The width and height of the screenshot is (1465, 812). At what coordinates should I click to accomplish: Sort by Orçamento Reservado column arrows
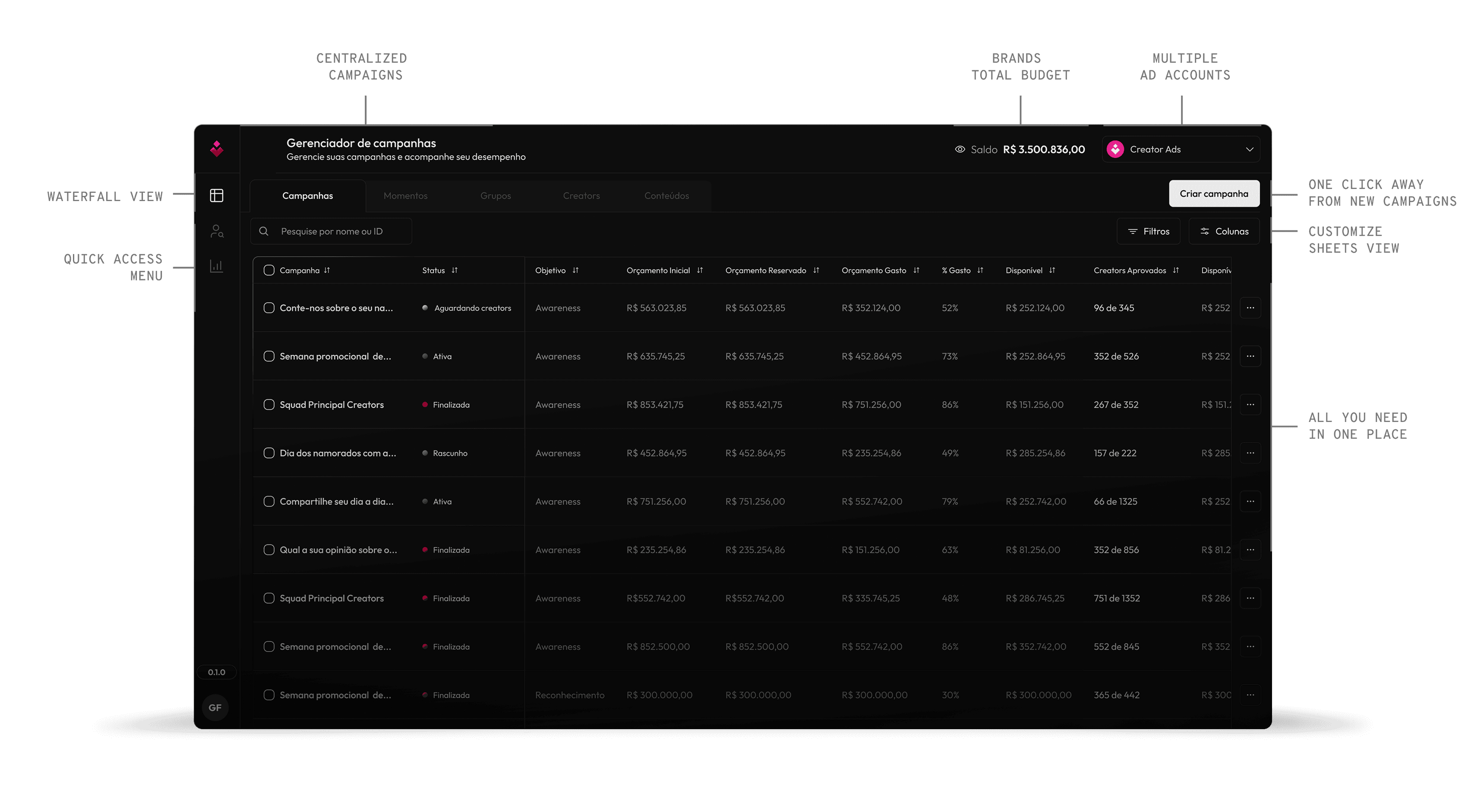[816, 271]
